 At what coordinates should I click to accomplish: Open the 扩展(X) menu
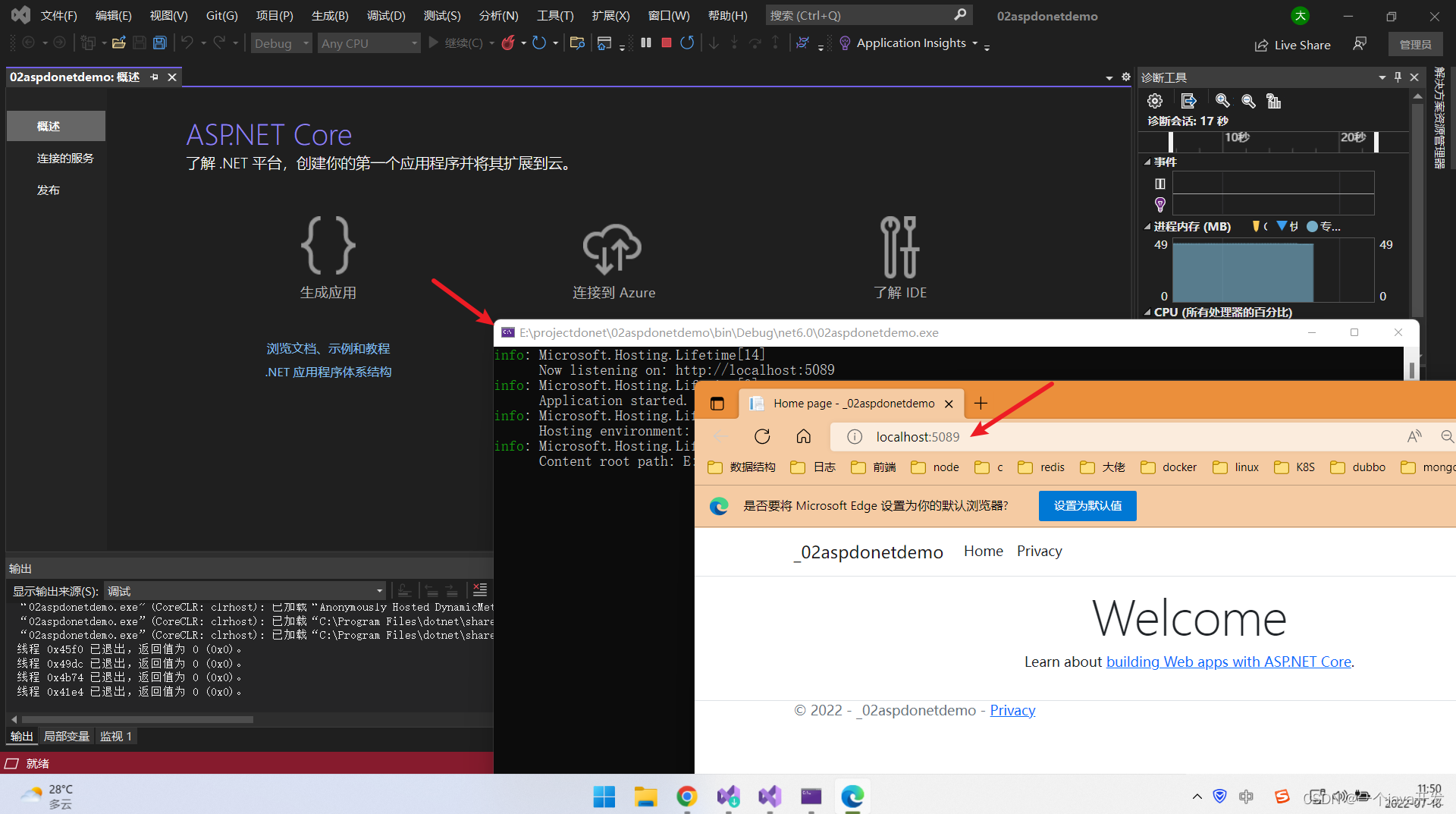[x=610, y=15]
